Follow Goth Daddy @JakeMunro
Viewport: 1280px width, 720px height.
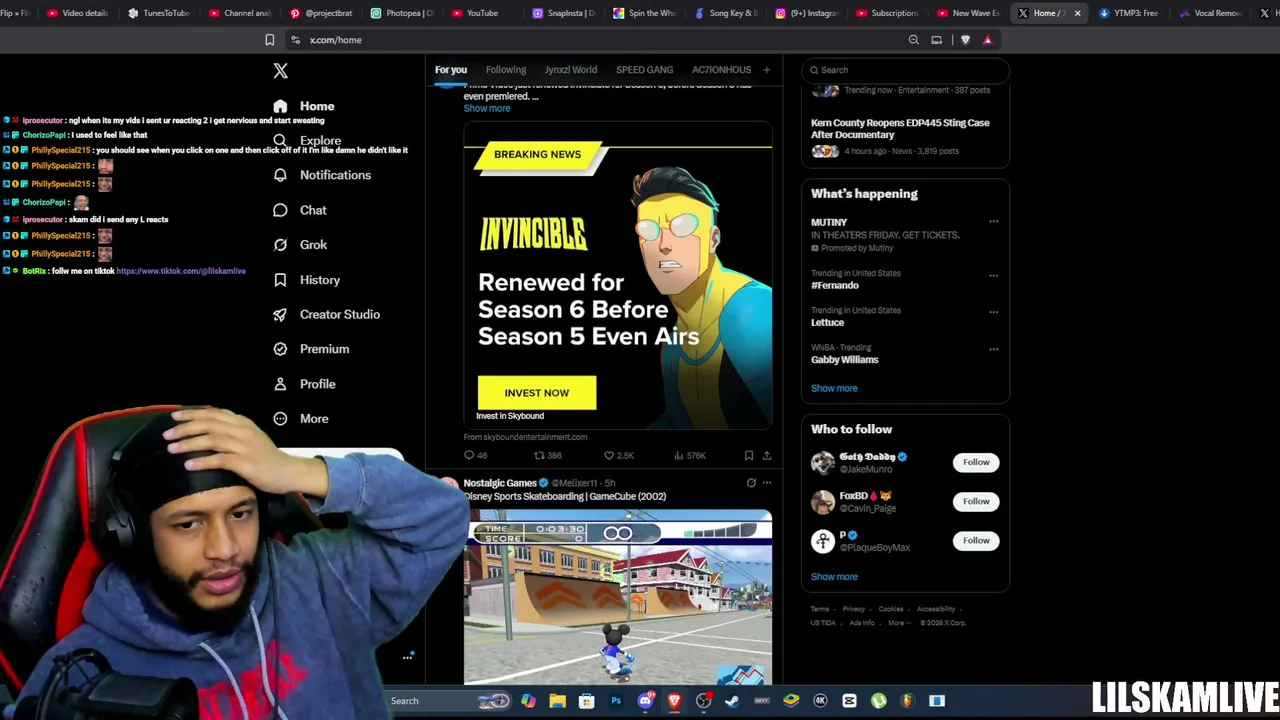[976, 462]
